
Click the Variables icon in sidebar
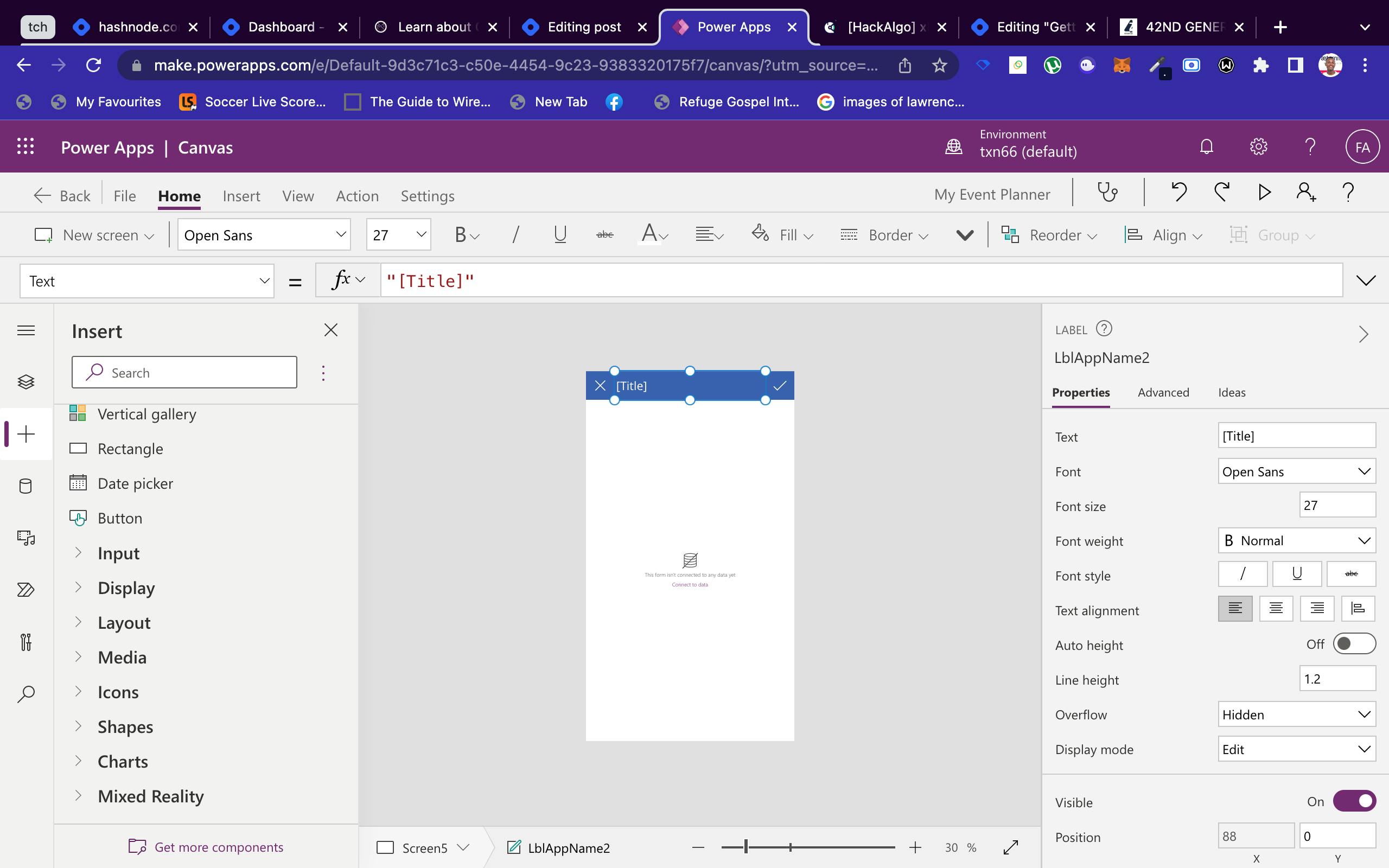pos(26,642)
